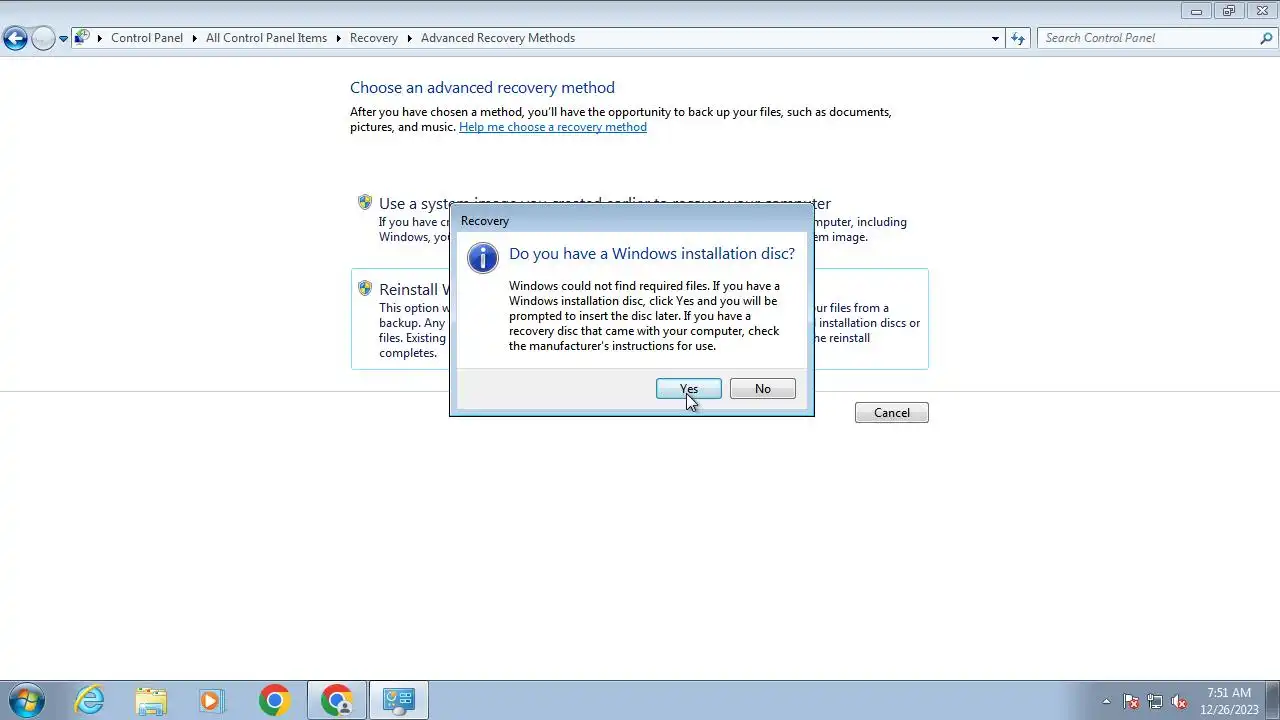Image resolution: width=1280 pixels, height=720 pixels.
Task: Open the Windows Start menu
Action: pyautogui.click(x=26, y=700)
